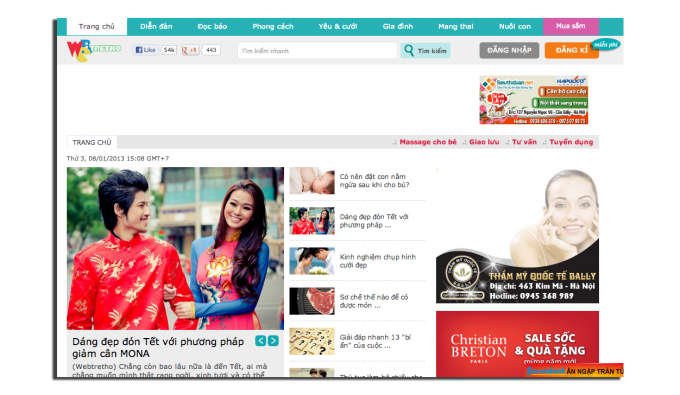Open article Có nên đặt con nằm ngửa
680x395 pixels.
pos(374,180)
